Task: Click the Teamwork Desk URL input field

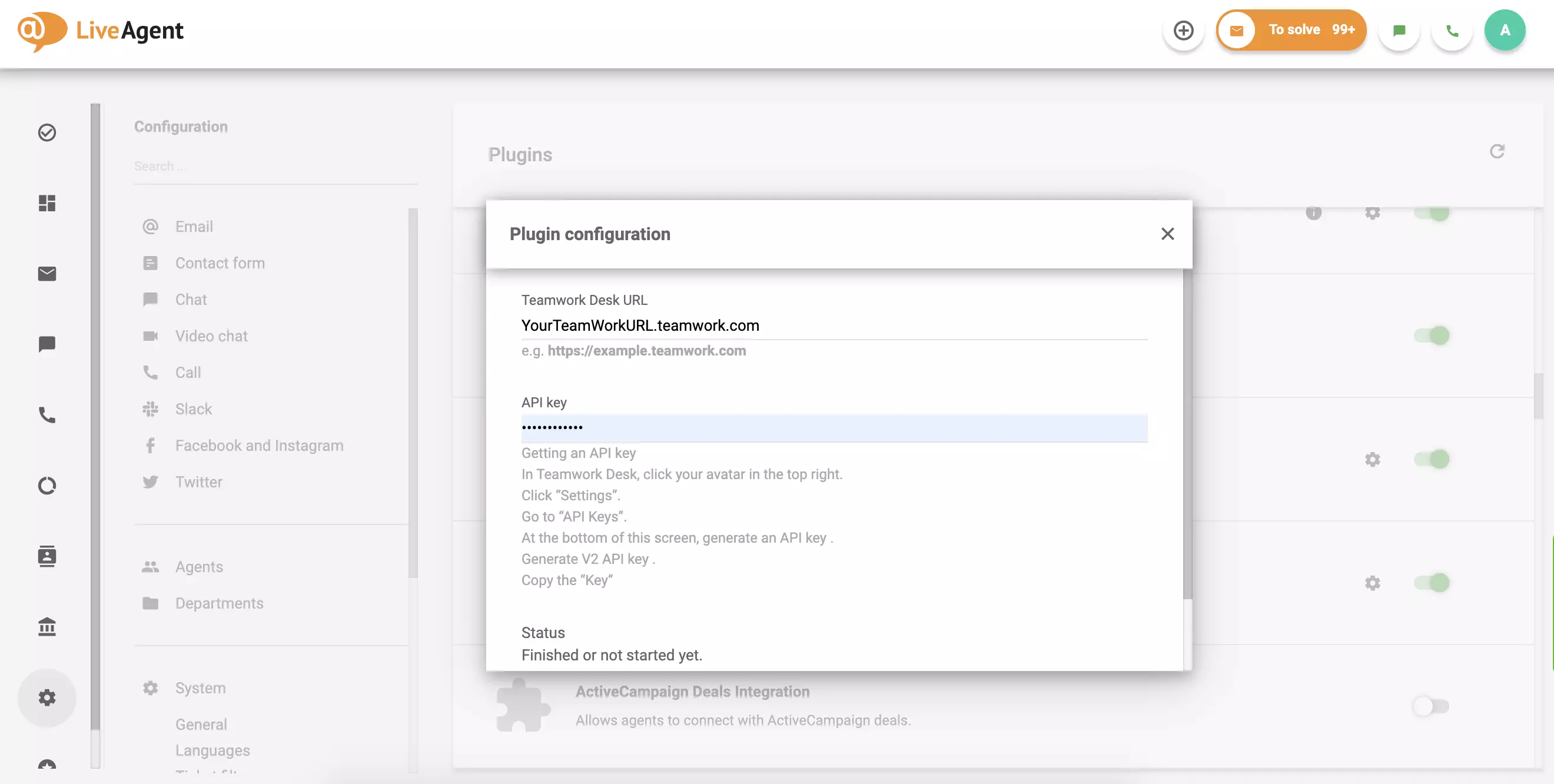Action: [832, 325]
